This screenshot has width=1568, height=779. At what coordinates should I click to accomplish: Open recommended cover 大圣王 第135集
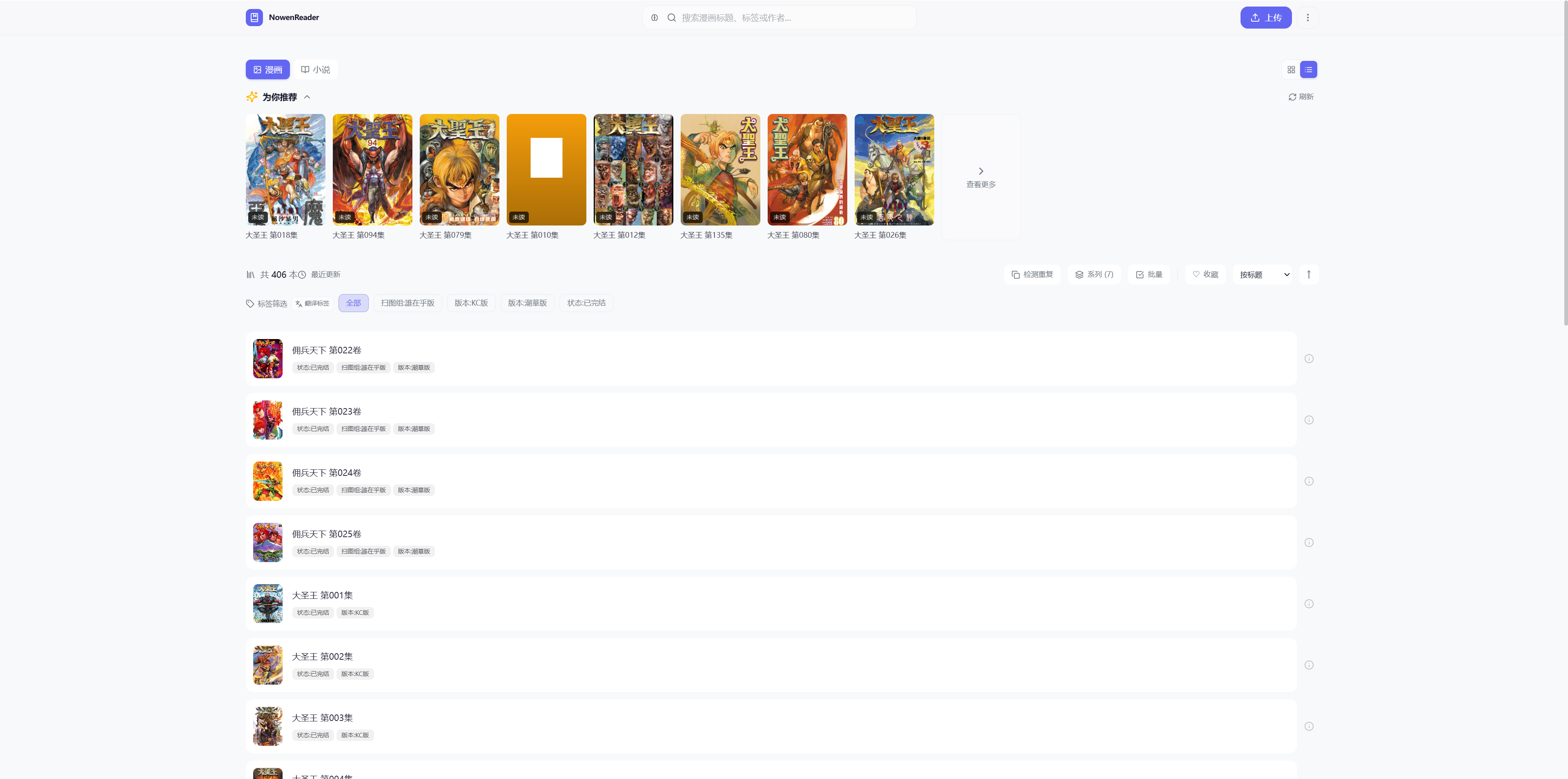(721, 170)
